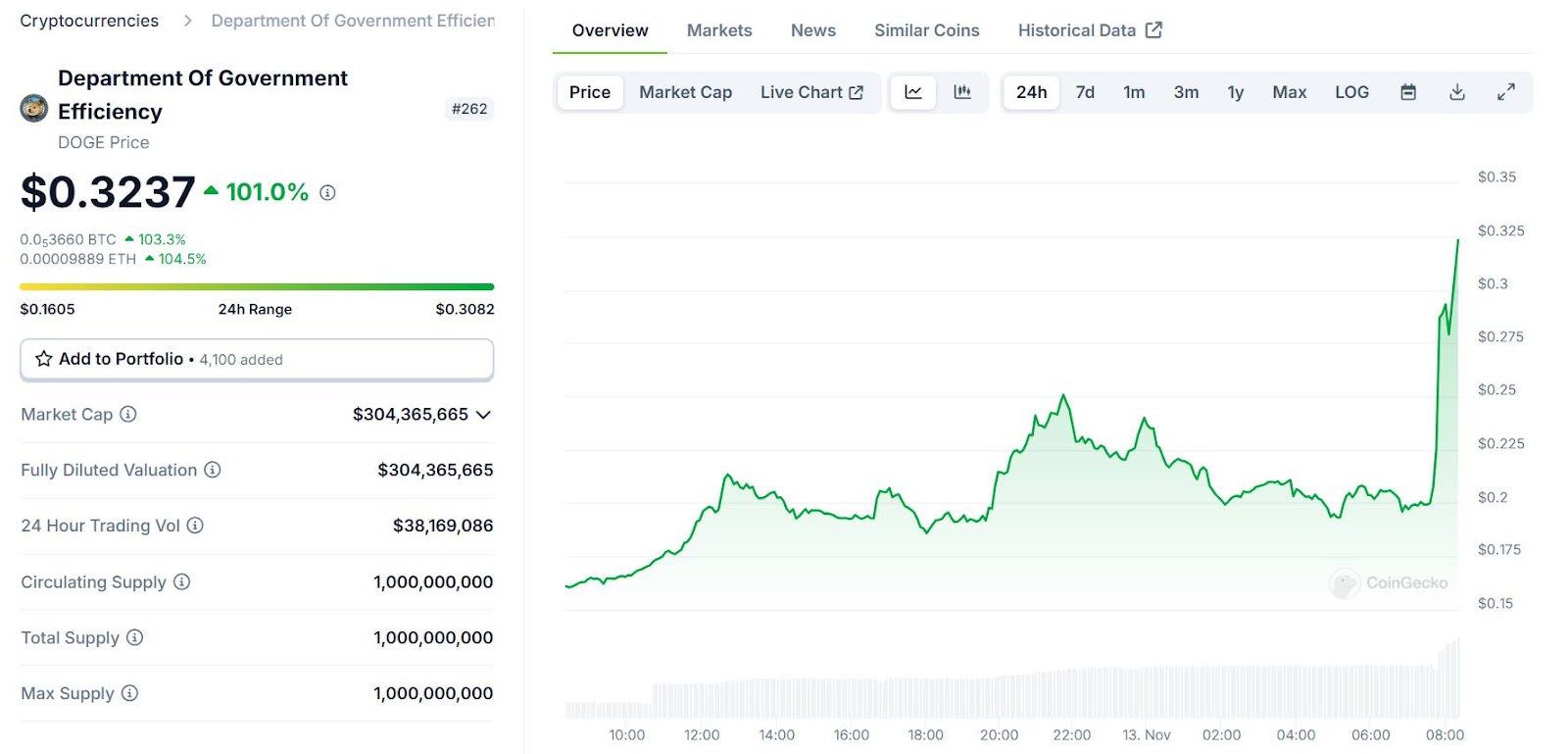Open the Similar Coins tab
This screenshot has height=754, width=1568.
927,30
